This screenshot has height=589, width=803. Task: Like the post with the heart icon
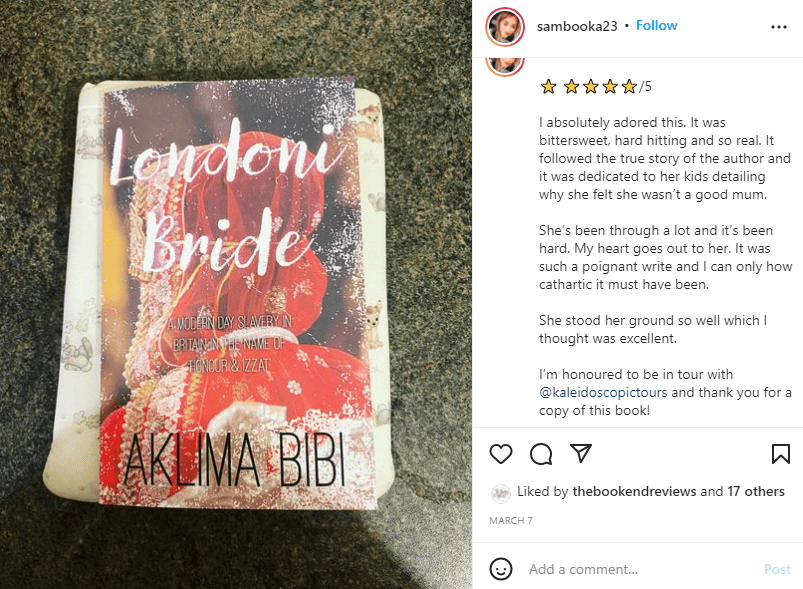pyautogui.click(x=500, y=454)
